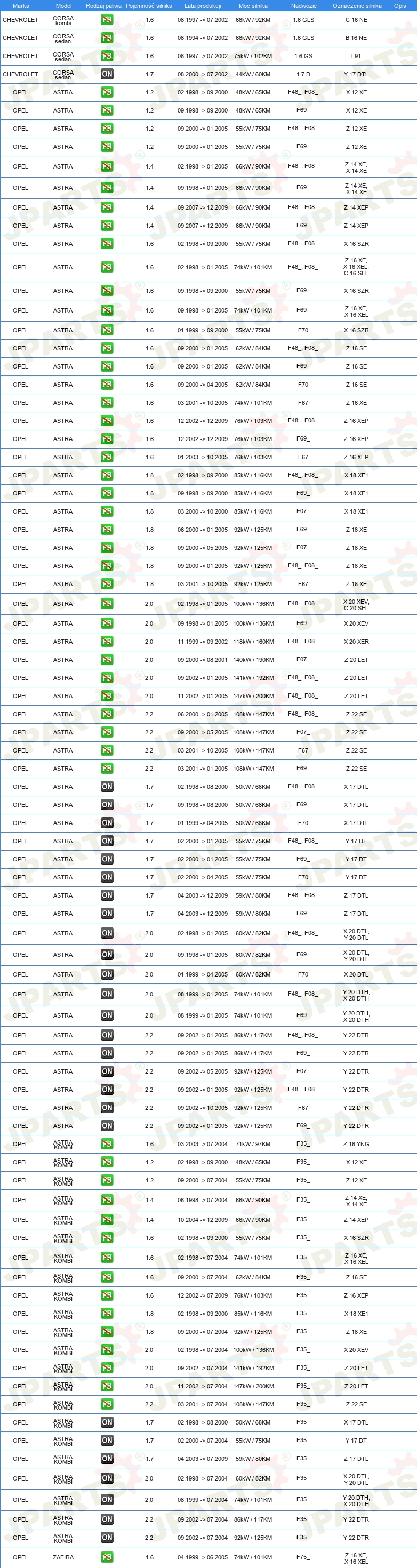Viewport: 417px width, 1568px height.
Task: Select the 03.2000 -> 10.2000 production years
Action: [203, 511]
